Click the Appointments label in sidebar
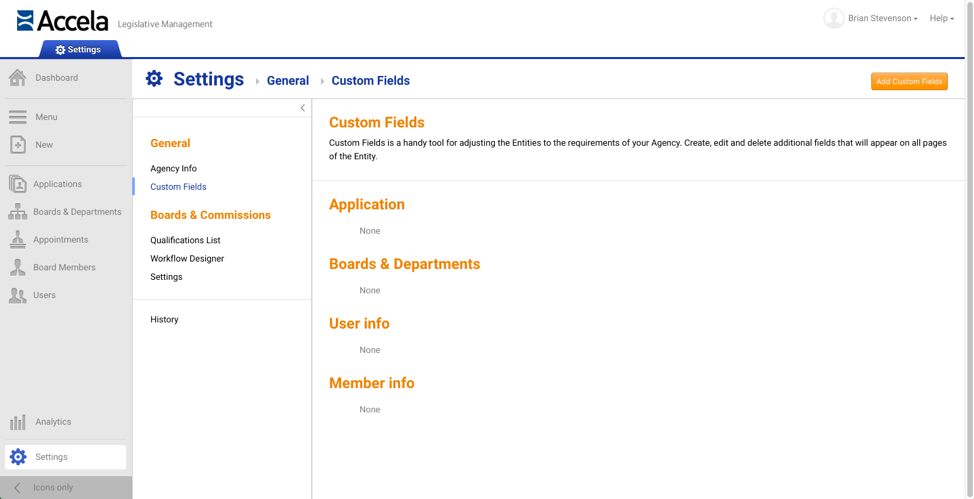 [61, 239]
